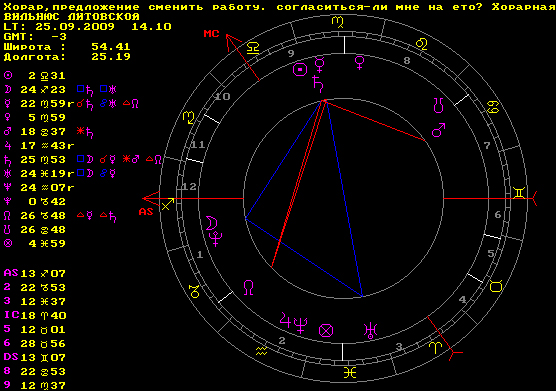The image size is (556, 391).
Task: Click the Mars glyph near house 7
Action: point(438,130)
